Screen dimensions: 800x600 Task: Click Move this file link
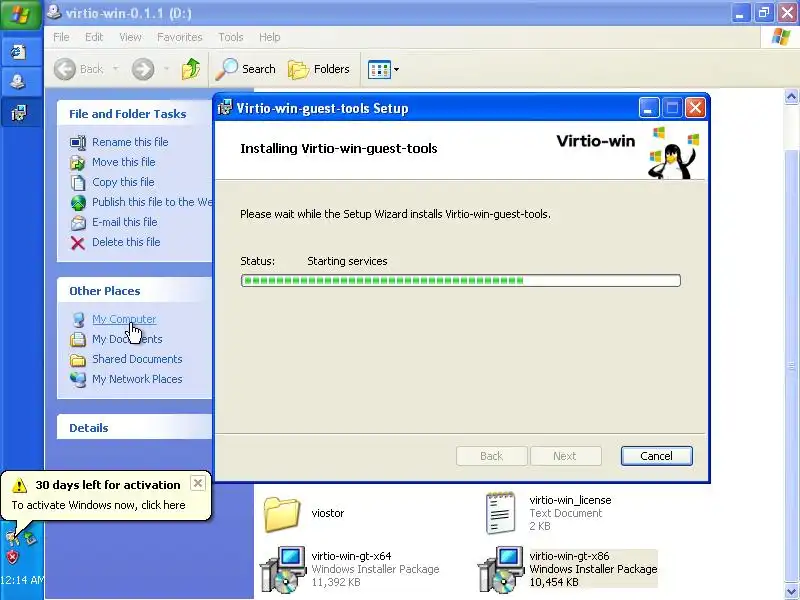pyautogui.click(x=123, y=162)
